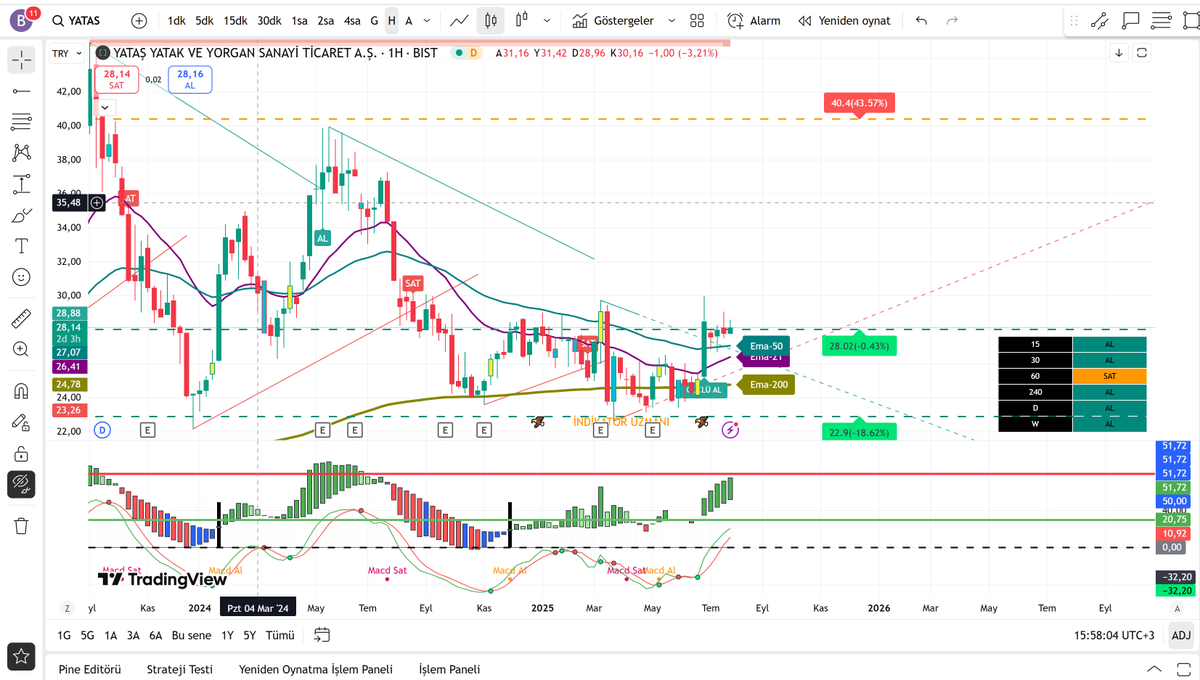Open the pattern drawing tools
Viewport: 1200px width, 680px height.
(x=21, y=153)
